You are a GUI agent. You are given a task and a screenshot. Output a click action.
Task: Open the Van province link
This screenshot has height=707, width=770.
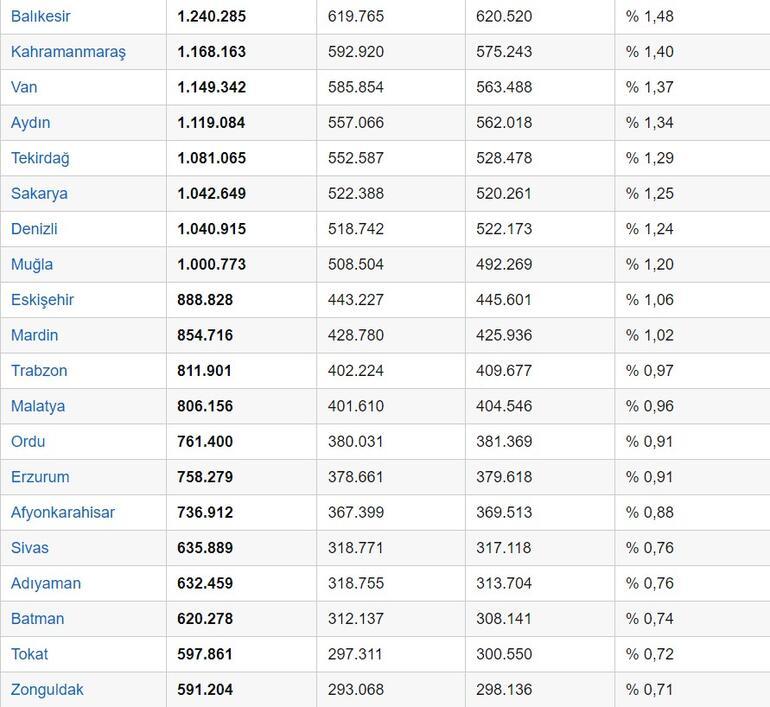coord(24,87)
